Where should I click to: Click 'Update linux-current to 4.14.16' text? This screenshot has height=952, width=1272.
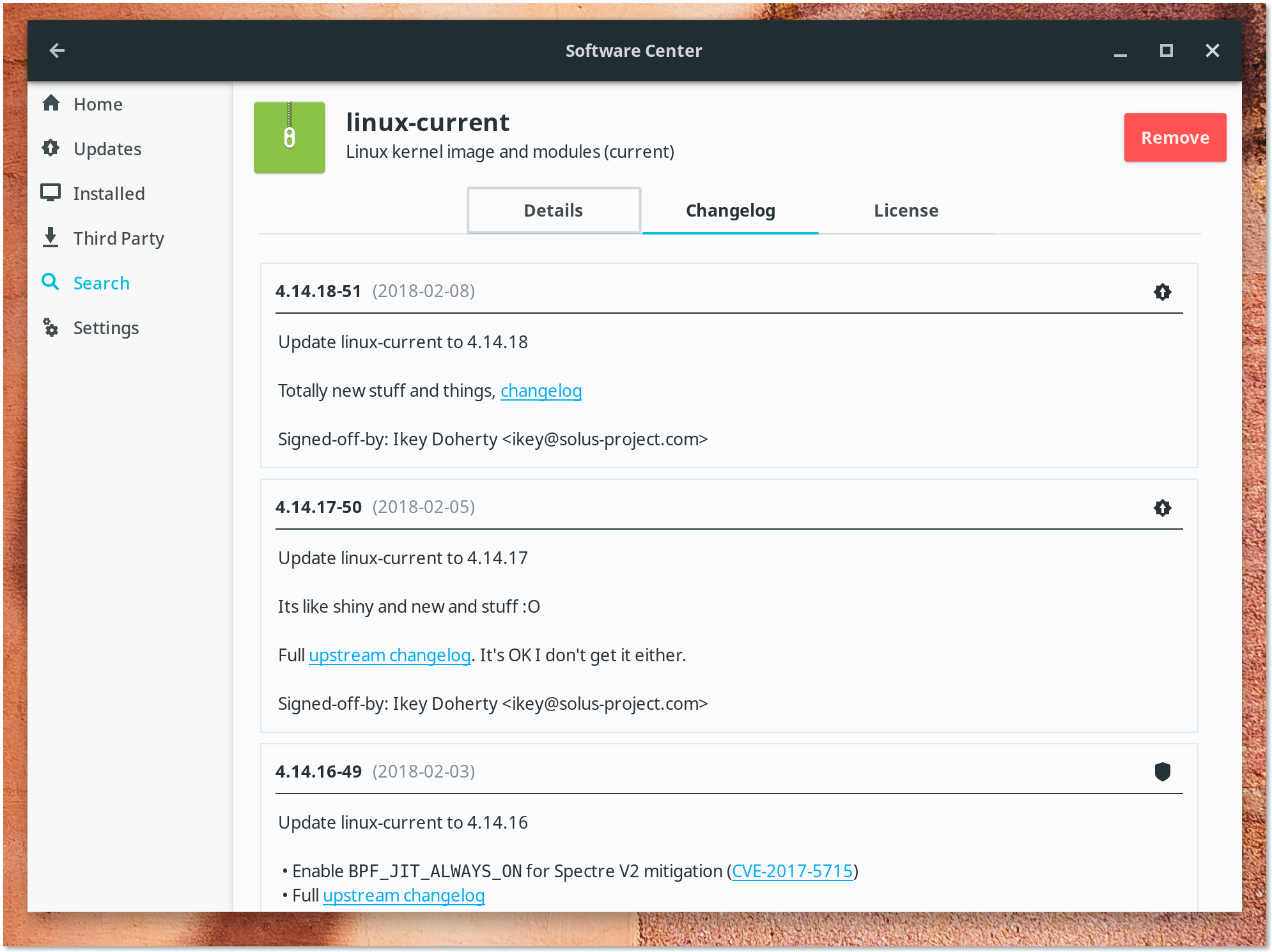click(x=403, y=822)
